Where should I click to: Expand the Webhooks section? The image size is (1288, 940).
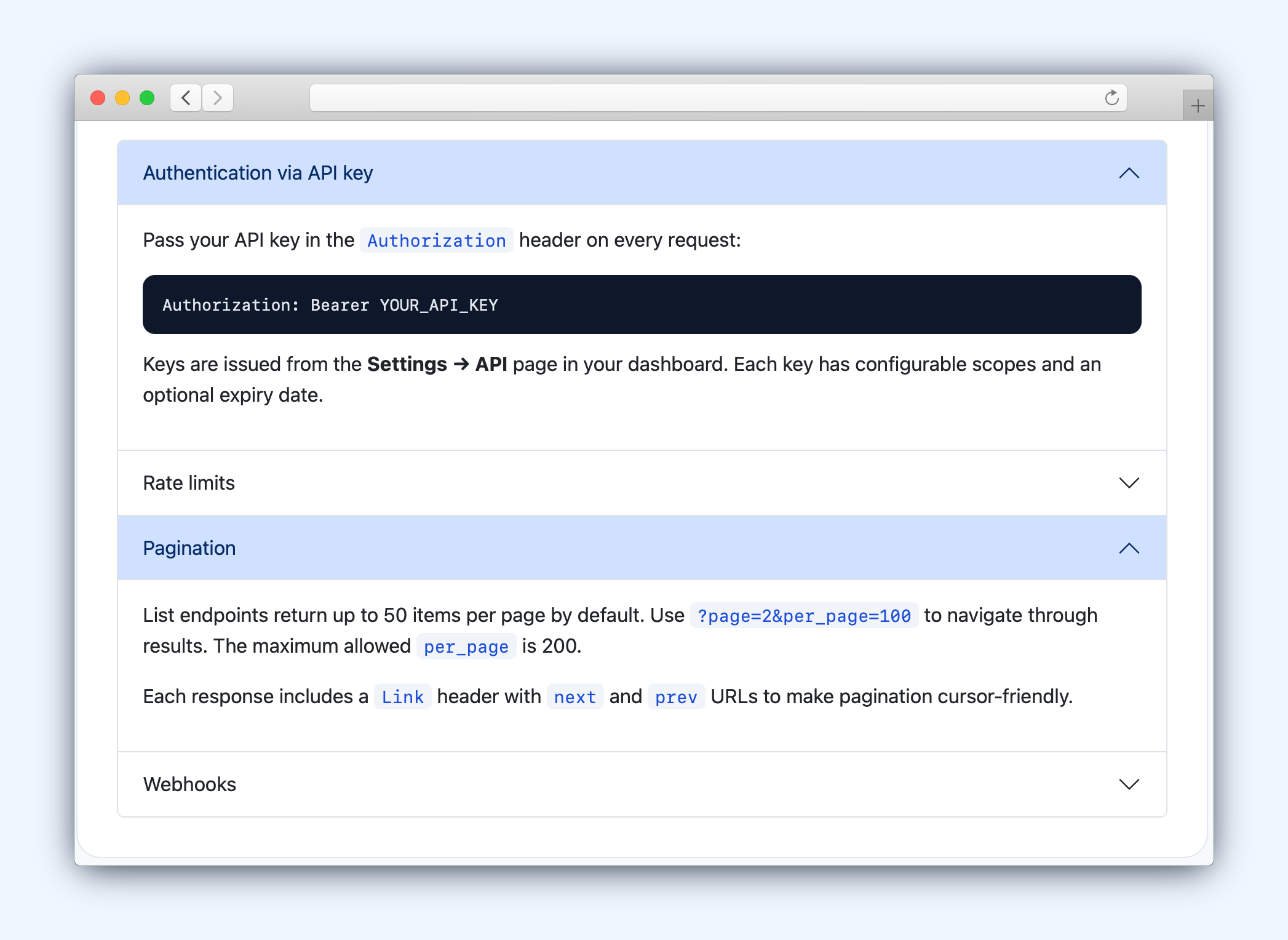(x=642, y=784)
